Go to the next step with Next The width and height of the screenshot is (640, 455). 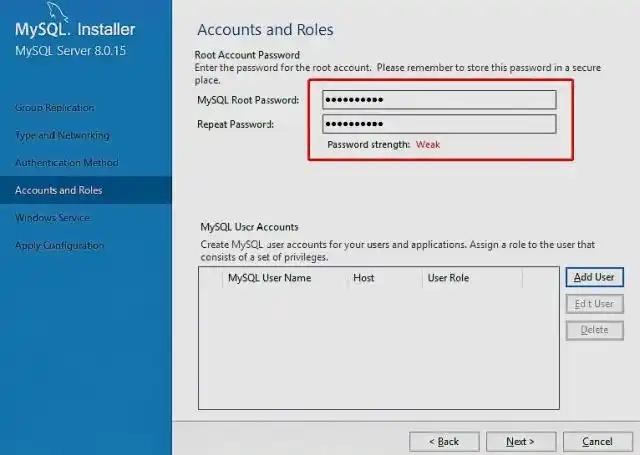point(521,442)
